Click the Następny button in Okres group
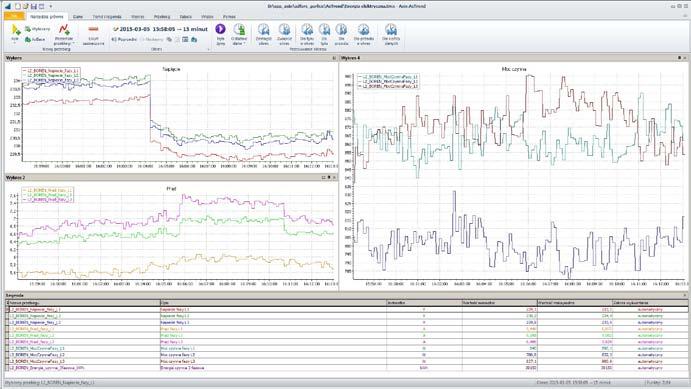This screenshot has width=691, height=389. [152, 40]
